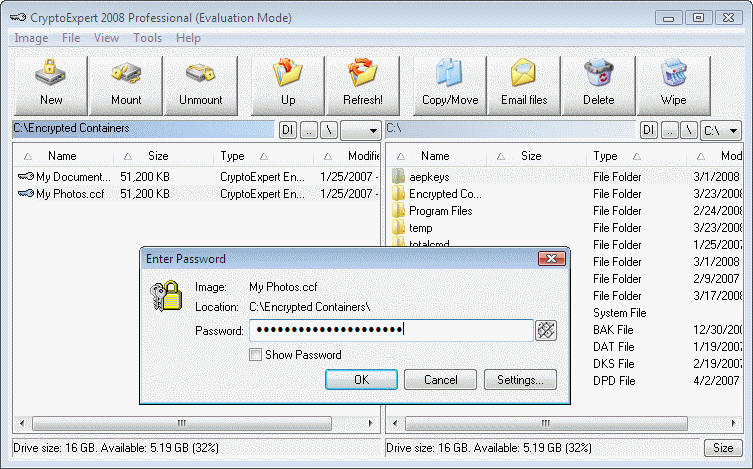
Task: Open the right pane C:\ drive dropdown
Action: [x=723, y=130]
